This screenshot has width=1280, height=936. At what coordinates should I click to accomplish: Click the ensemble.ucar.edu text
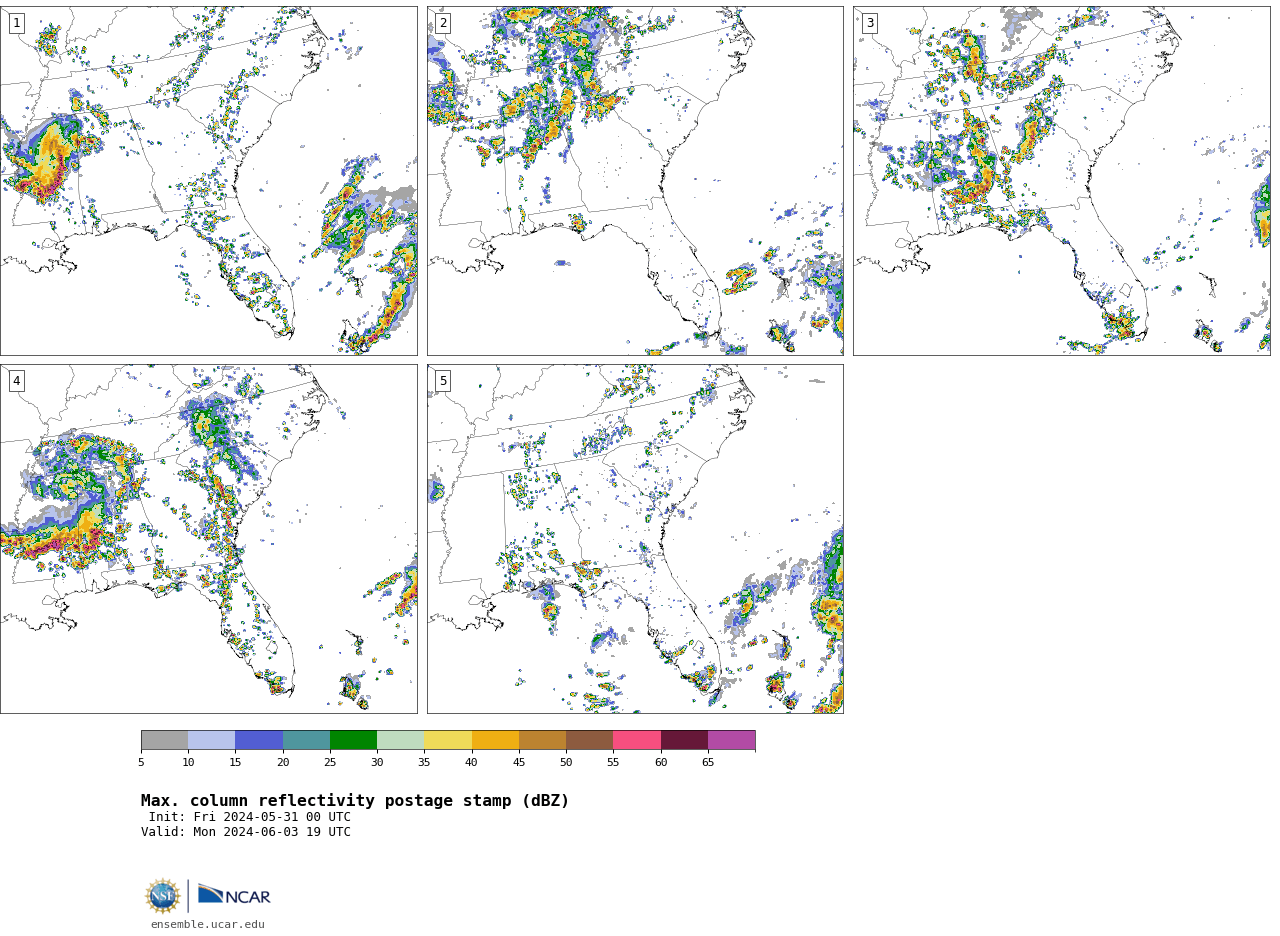point(208,924)
